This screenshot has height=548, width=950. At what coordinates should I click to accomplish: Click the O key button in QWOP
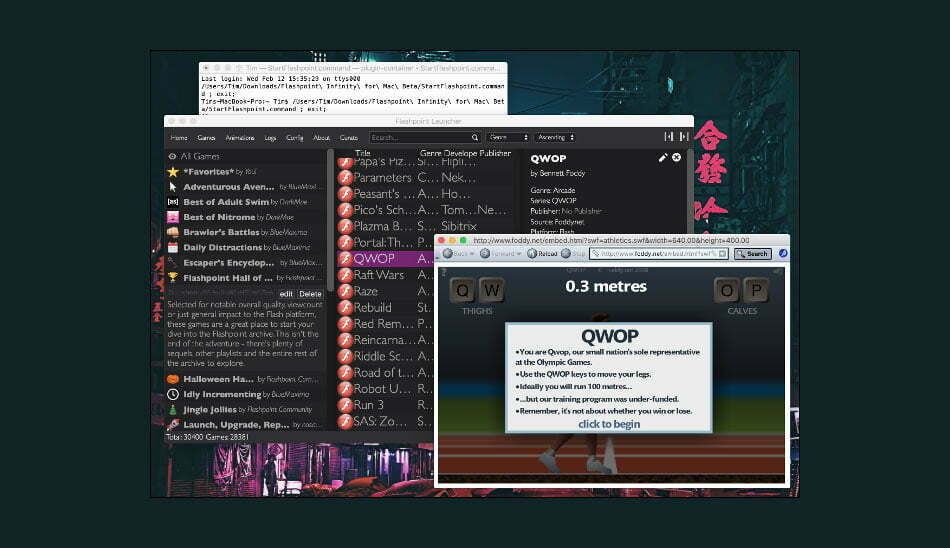coord(726,290)
